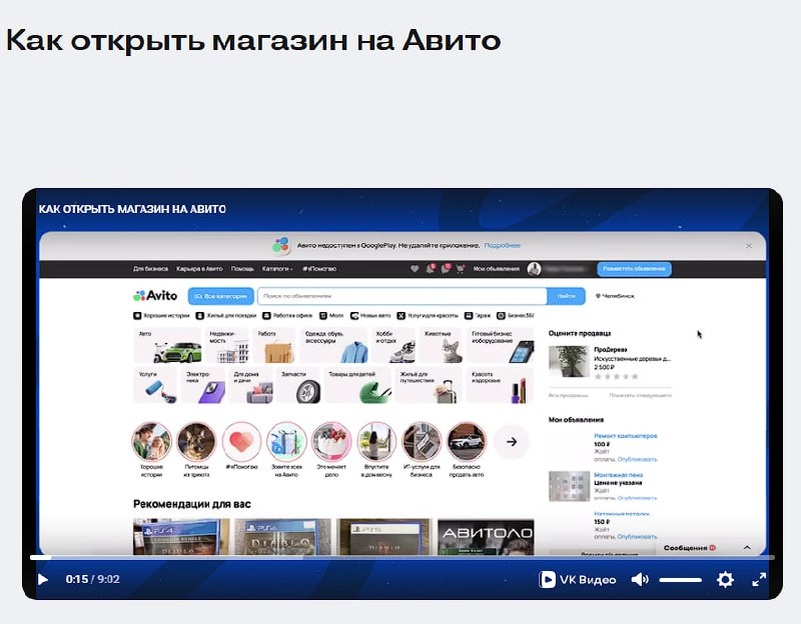The width and height of the screenshot is (801, 624).
Task: Open messages with the chat bubble icon
Action: pyautogui.click(x=445, y=268)
